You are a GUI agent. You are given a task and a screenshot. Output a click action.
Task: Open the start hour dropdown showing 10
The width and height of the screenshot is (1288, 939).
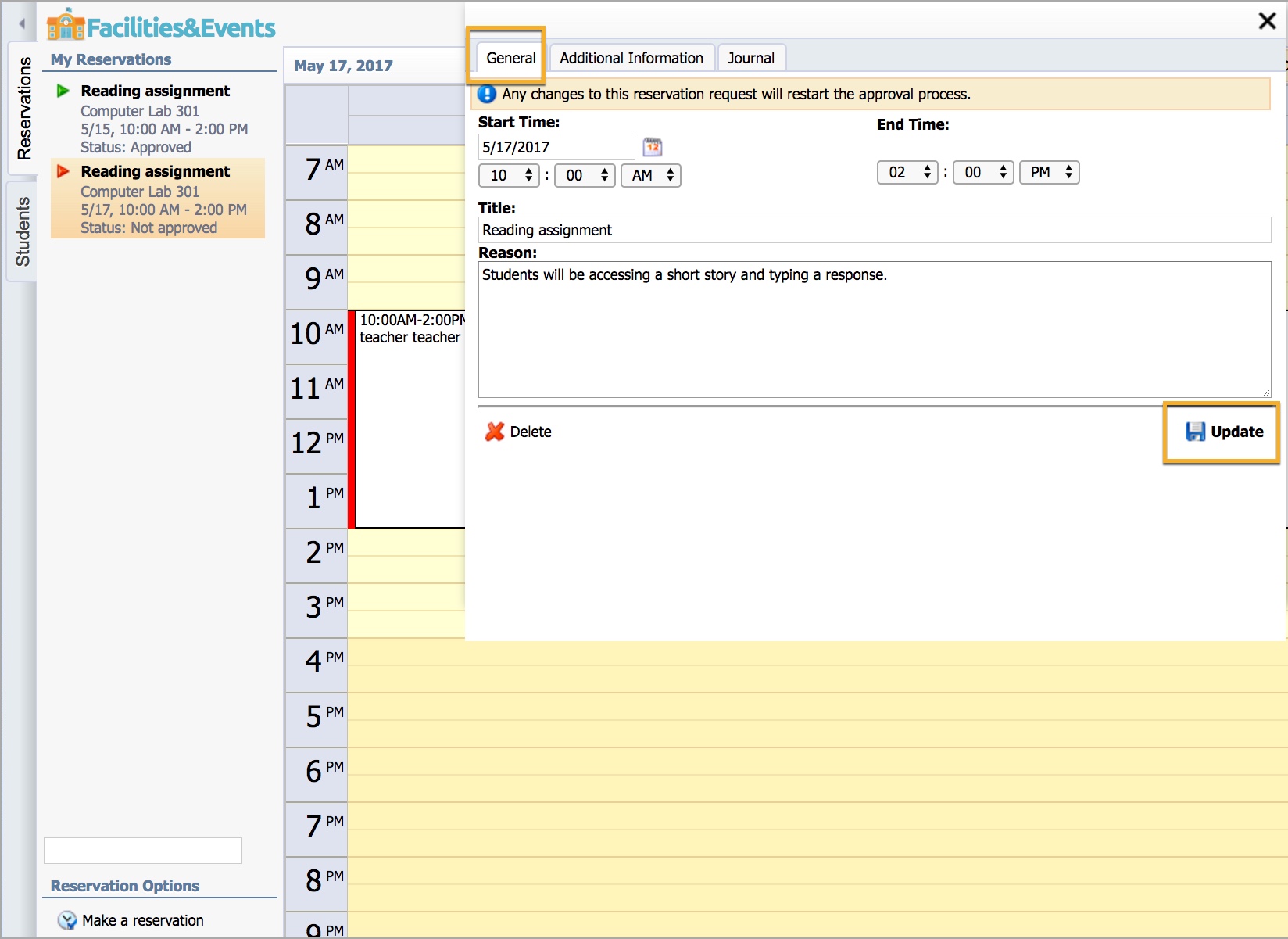coord(509,175)
